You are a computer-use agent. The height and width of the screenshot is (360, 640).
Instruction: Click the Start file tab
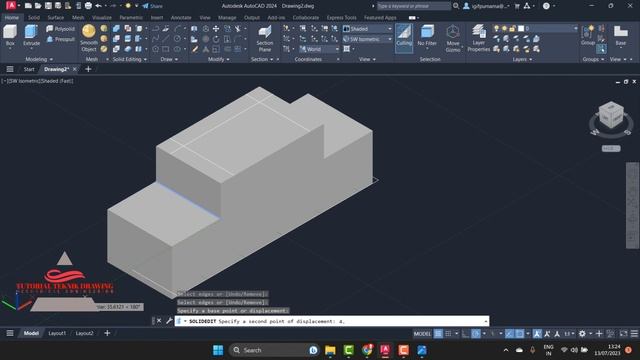[29, 69]
